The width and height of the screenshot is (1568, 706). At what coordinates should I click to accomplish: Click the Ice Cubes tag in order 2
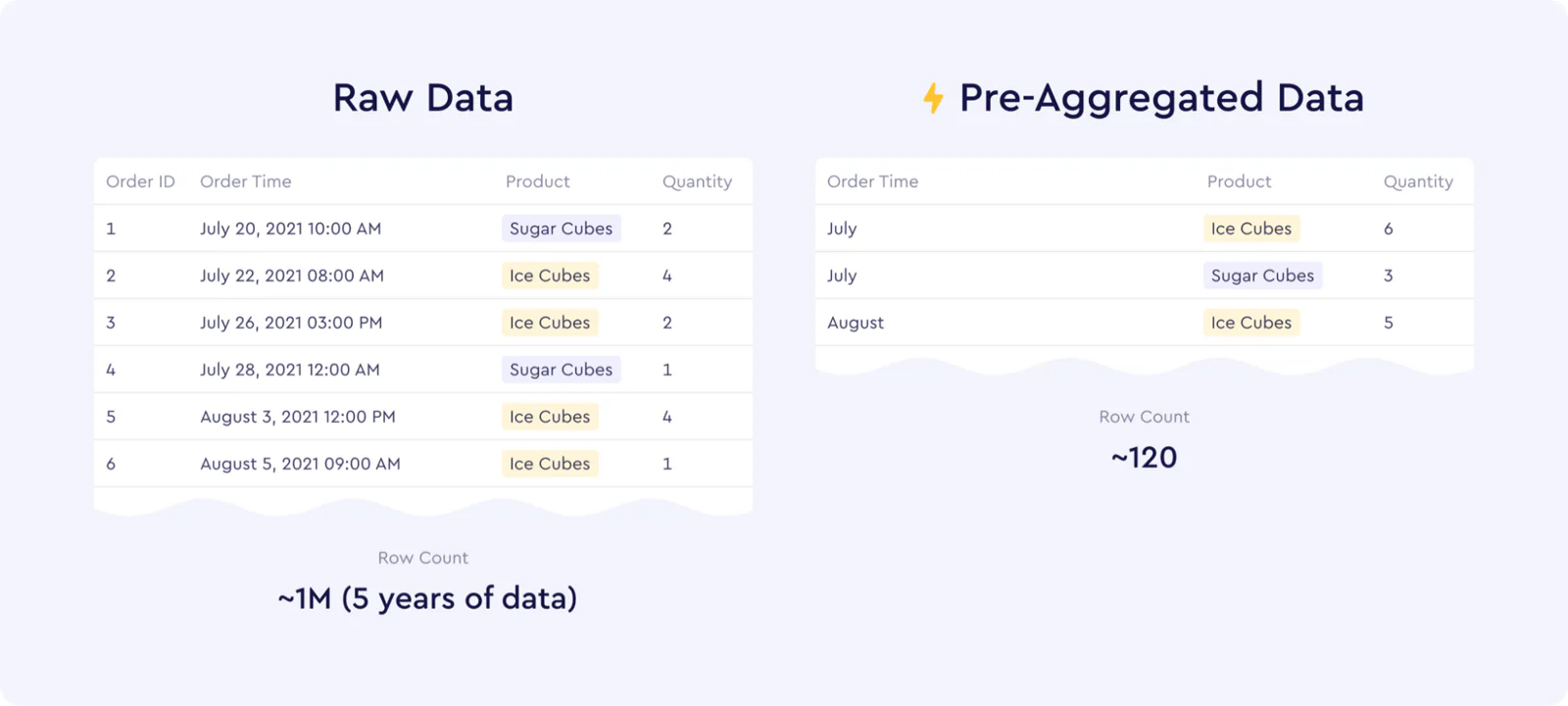[550, 276]
